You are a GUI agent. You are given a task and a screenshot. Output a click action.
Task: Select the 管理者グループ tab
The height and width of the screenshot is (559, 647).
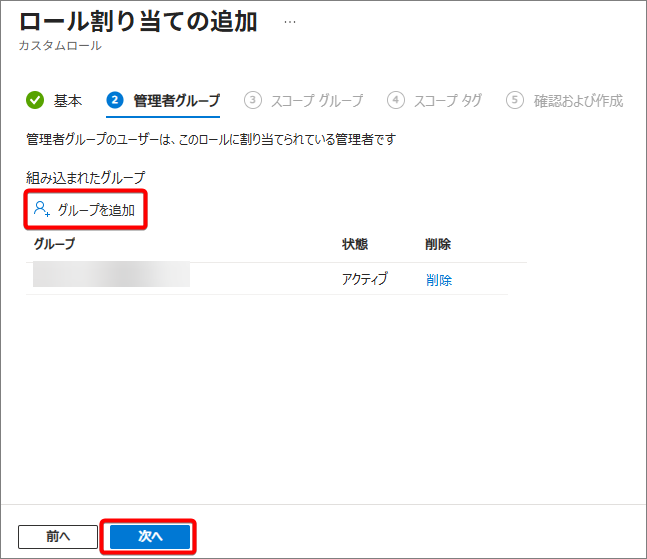point(176,100)
